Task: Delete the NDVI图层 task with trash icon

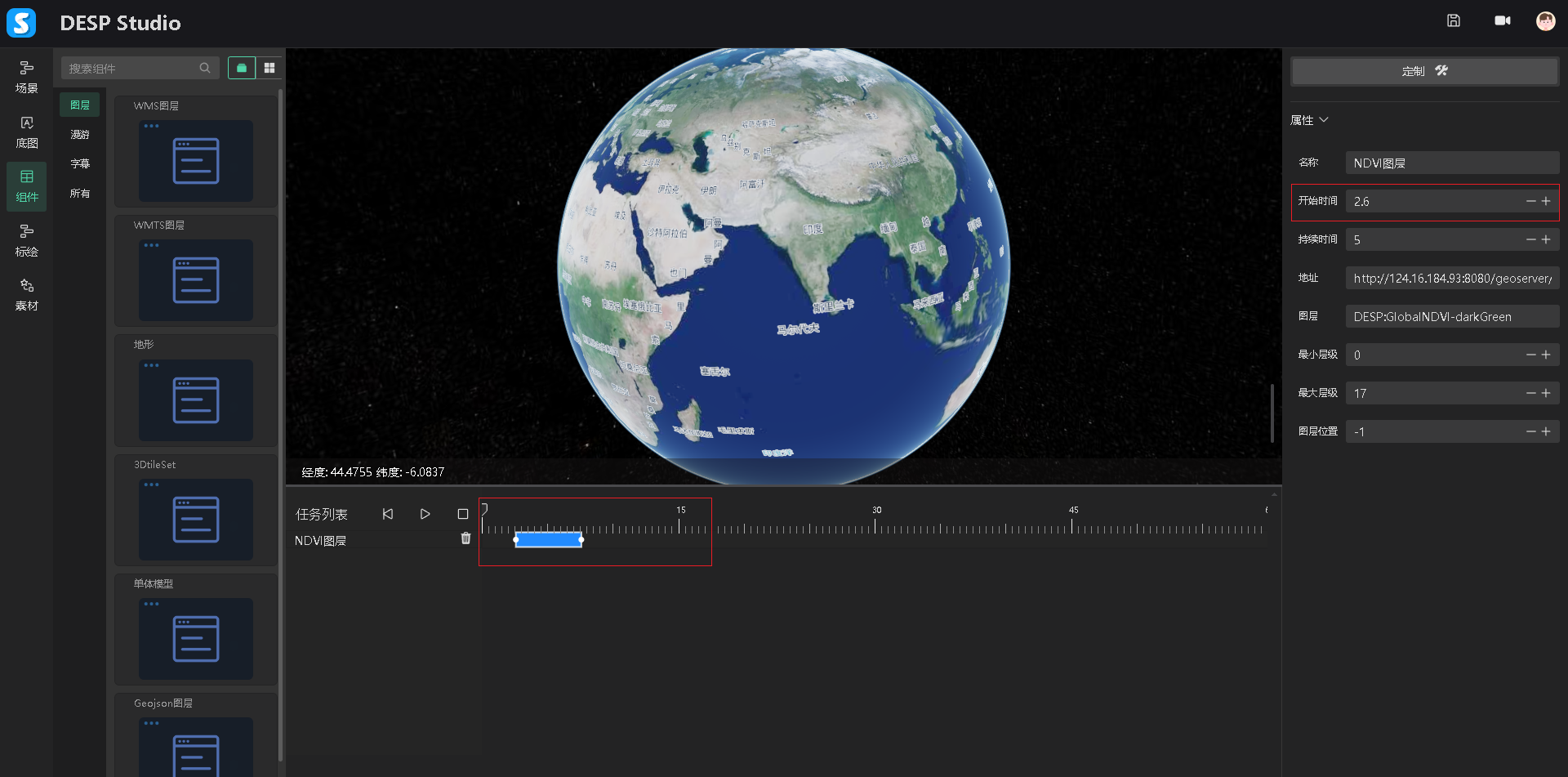Action: pos(465,538)
